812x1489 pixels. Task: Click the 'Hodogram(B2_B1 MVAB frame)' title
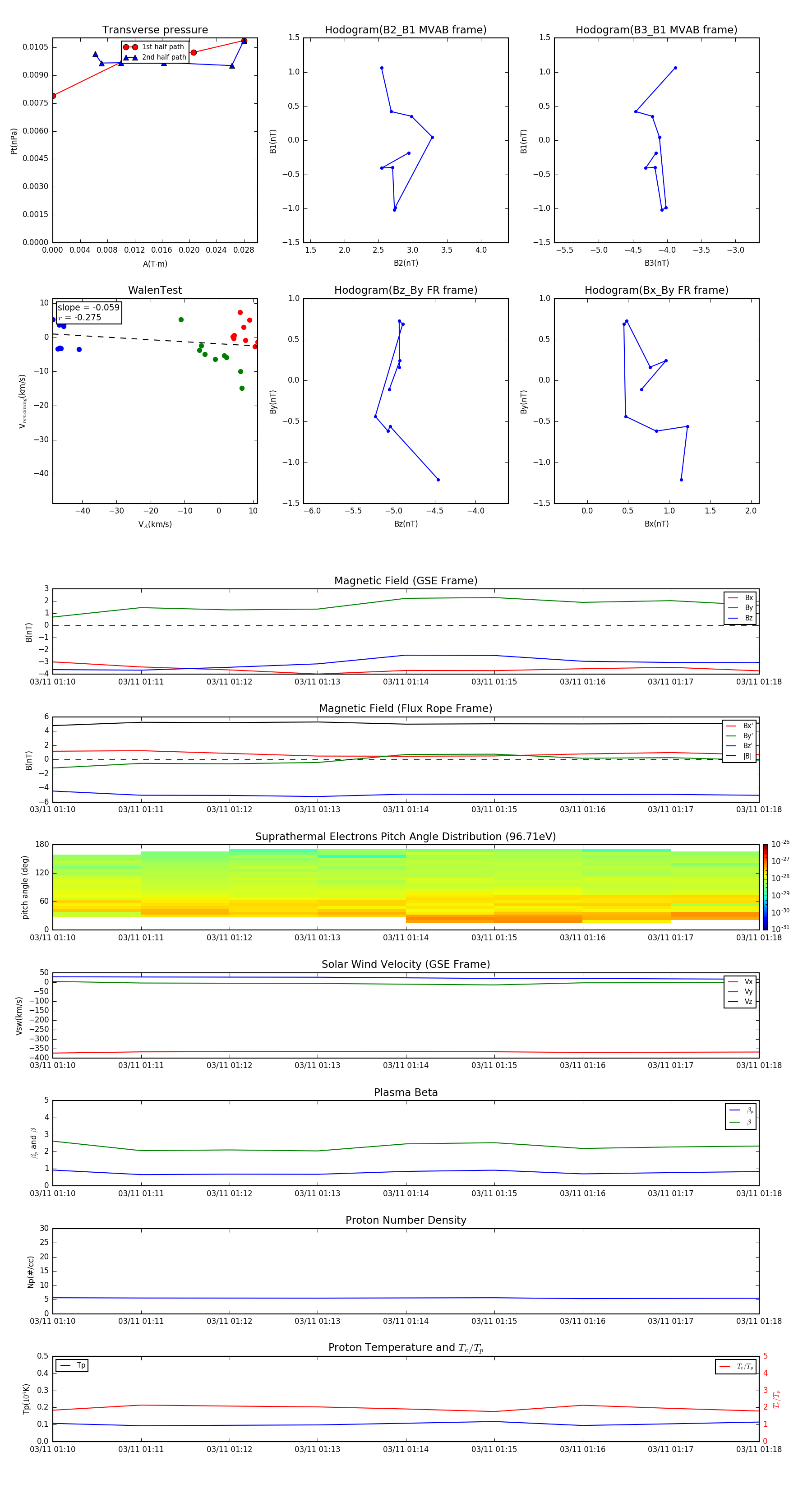(x=406, y=30)
